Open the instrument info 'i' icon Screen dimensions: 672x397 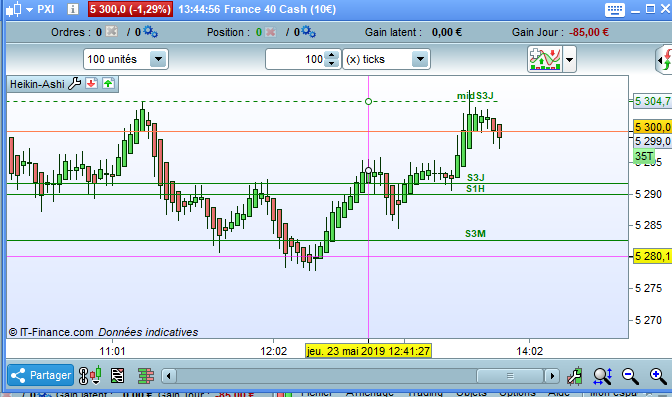click(73, 9)
